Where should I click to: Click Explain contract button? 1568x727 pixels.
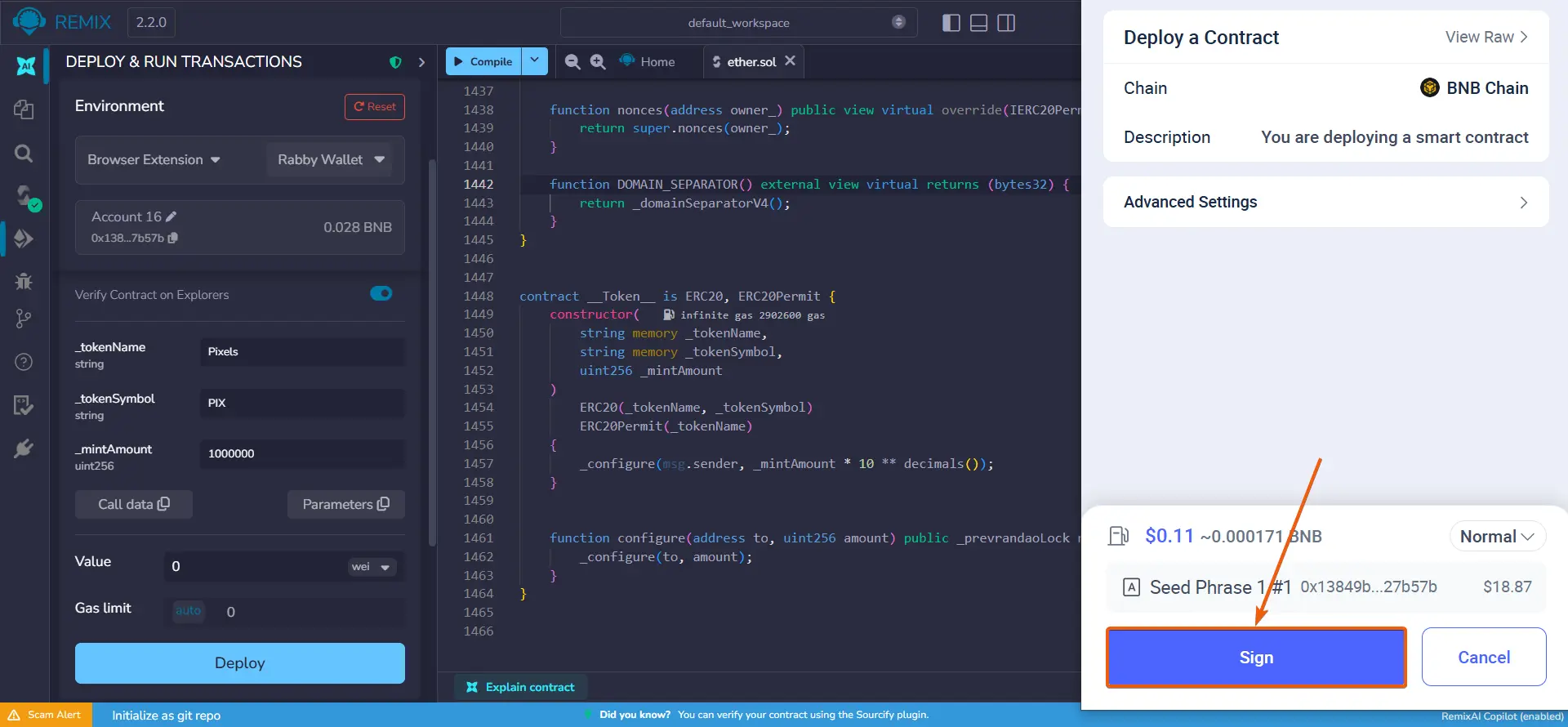521,688
